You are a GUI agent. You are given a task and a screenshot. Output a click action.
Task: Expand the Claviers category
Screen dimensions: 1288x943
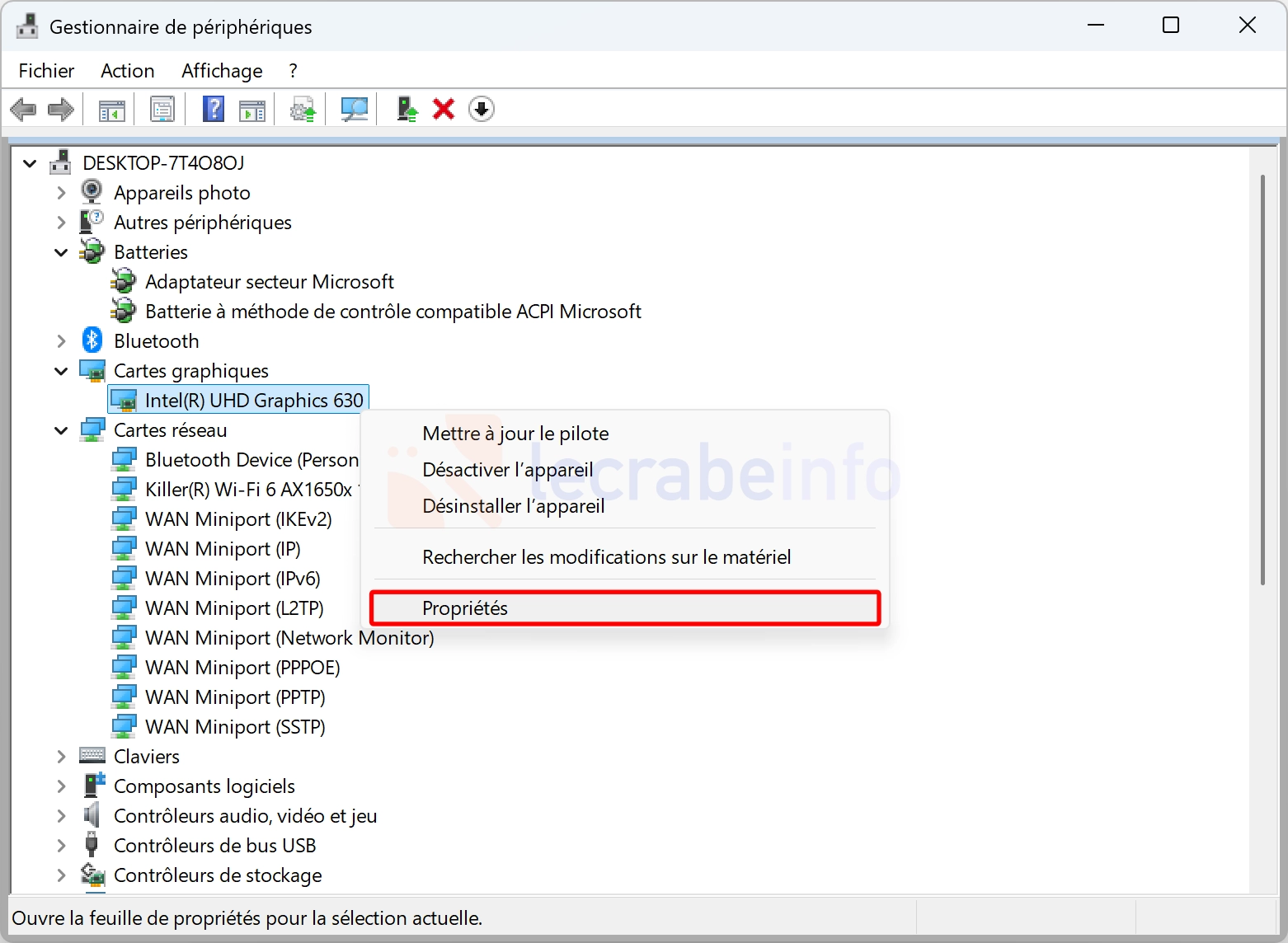[x=61, y=757]
